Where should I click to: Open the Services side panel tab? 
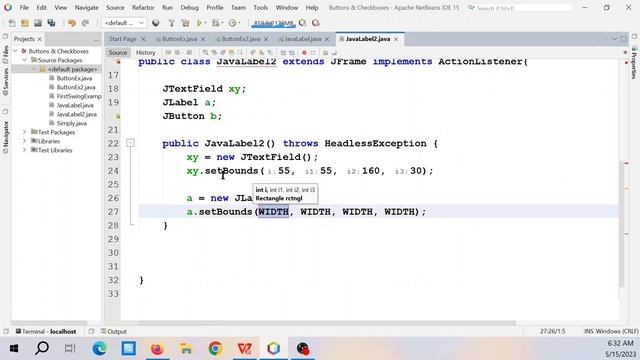5,81
